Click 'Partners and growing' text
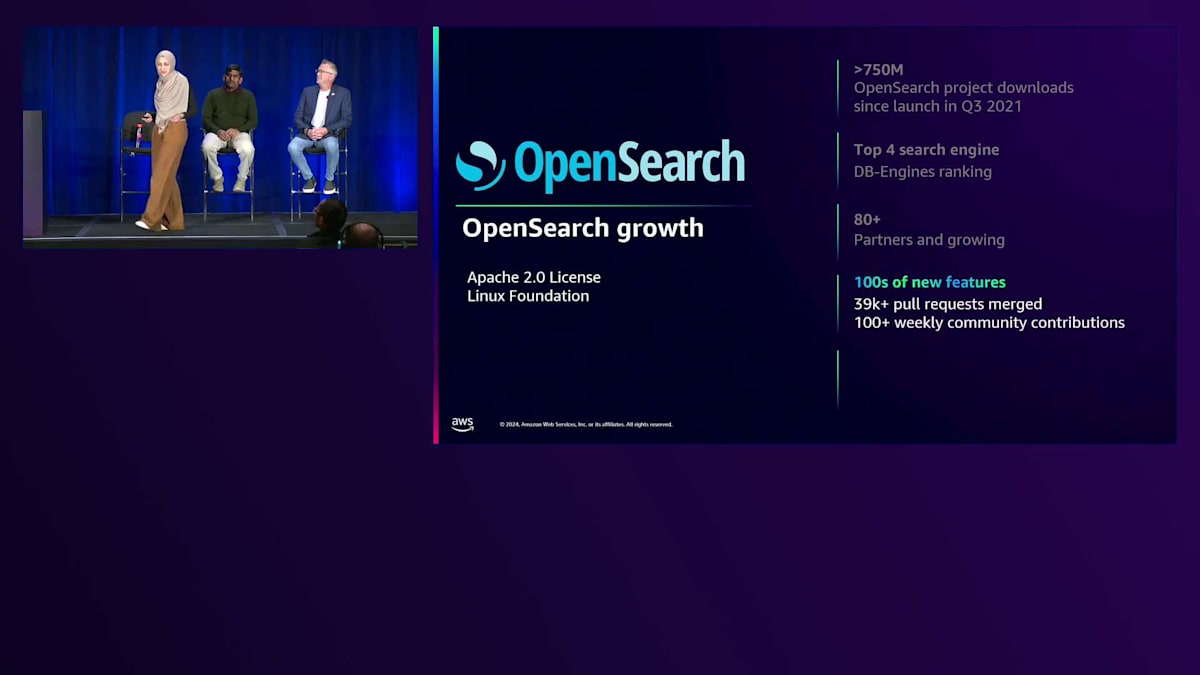The height and width of the screenshot is (675, 1200). coord(929,240)
